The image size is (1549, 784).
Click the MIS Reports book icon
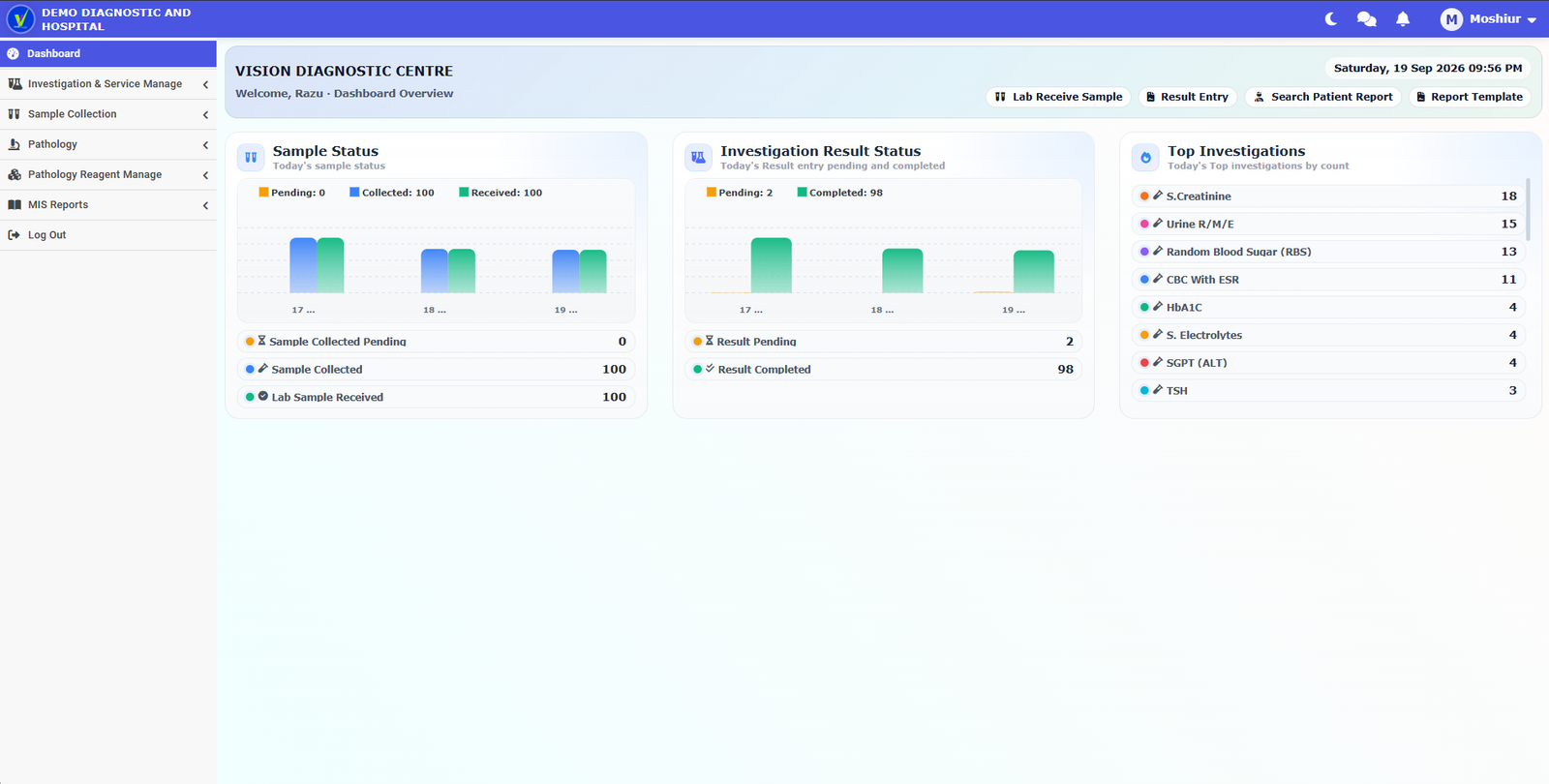click(x=15, y=205)
